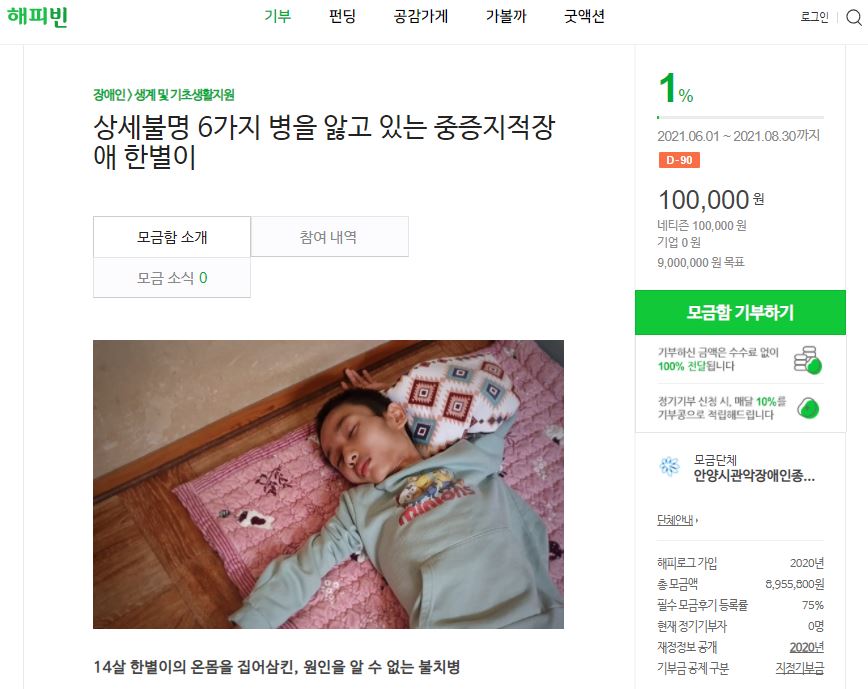Select the 모금함 소개 tab

172,237
